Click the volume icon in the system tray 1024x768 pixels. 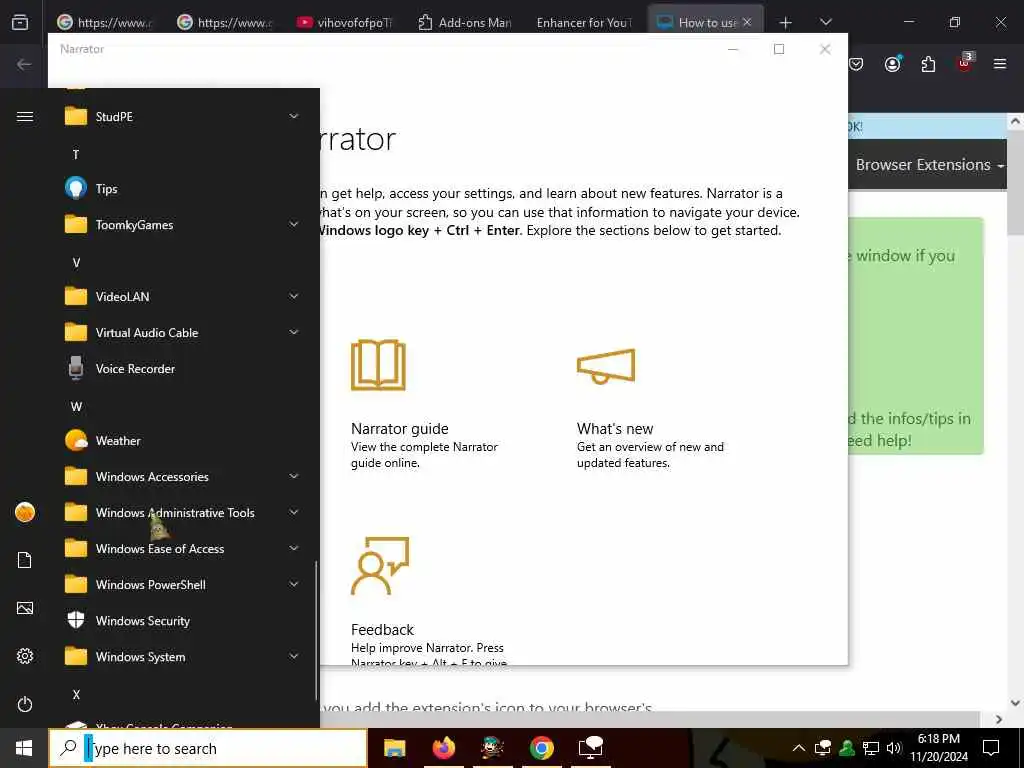click(894, 748)
